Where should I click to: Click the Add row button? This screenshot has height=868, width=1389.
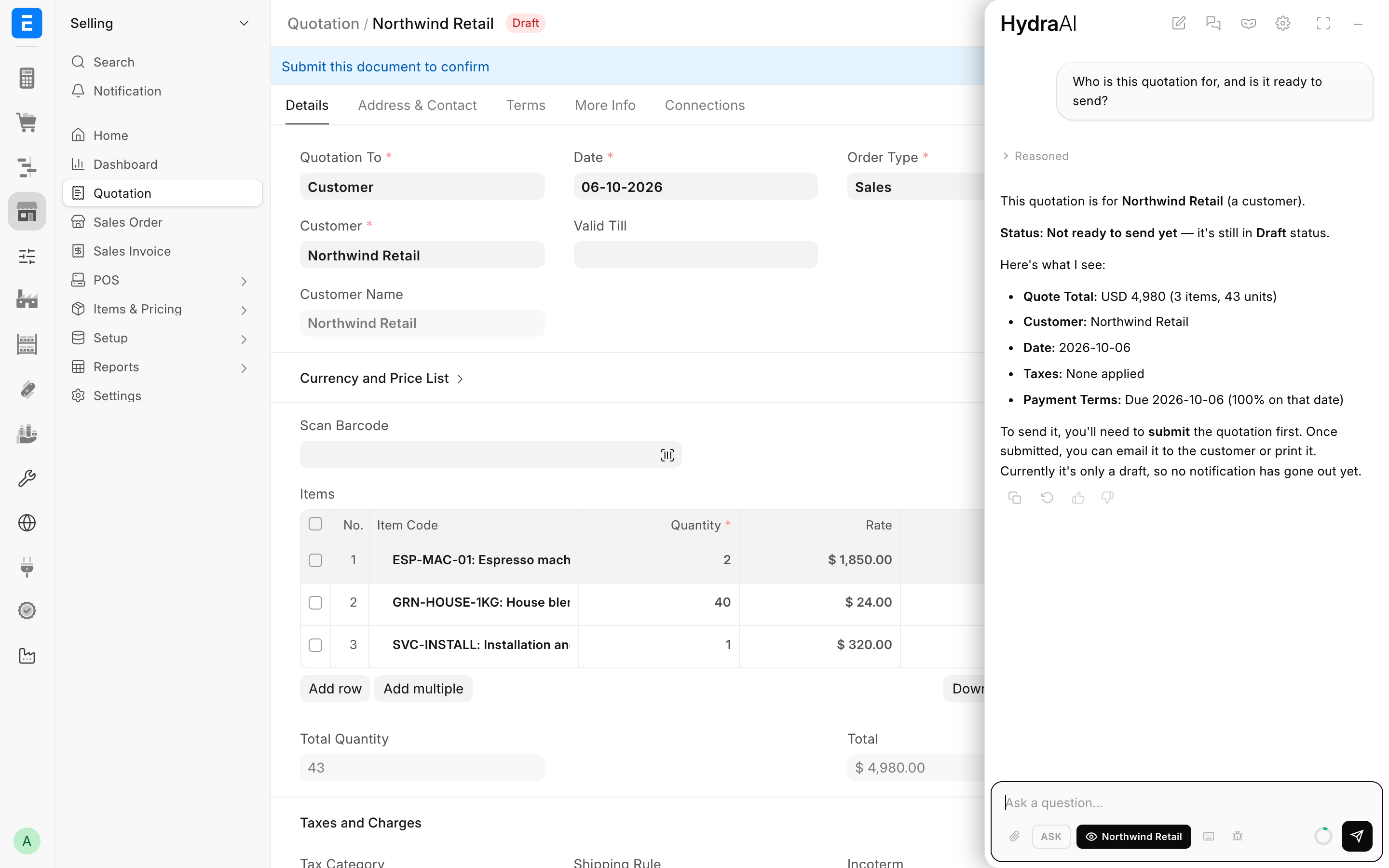335,688
